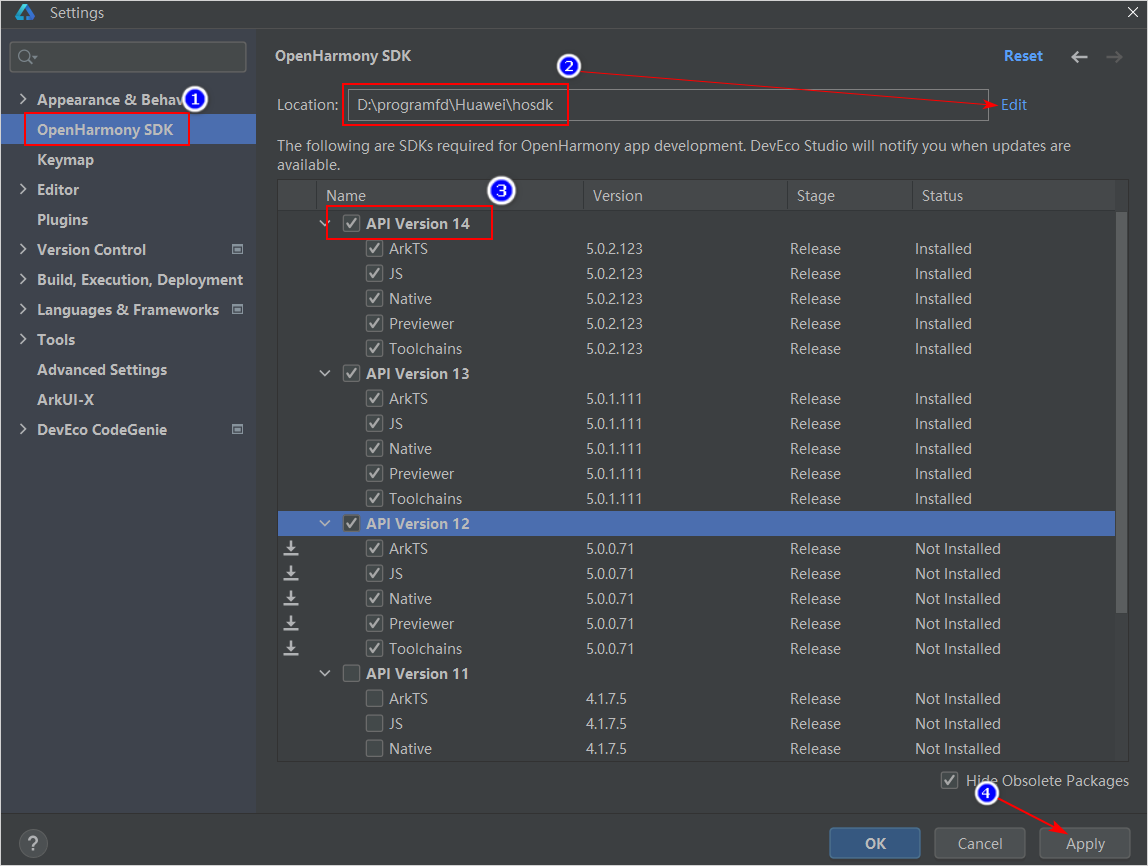
Task: Click the download icon beside Native 5.0.0.71
Action: click(x=291, y=598)
